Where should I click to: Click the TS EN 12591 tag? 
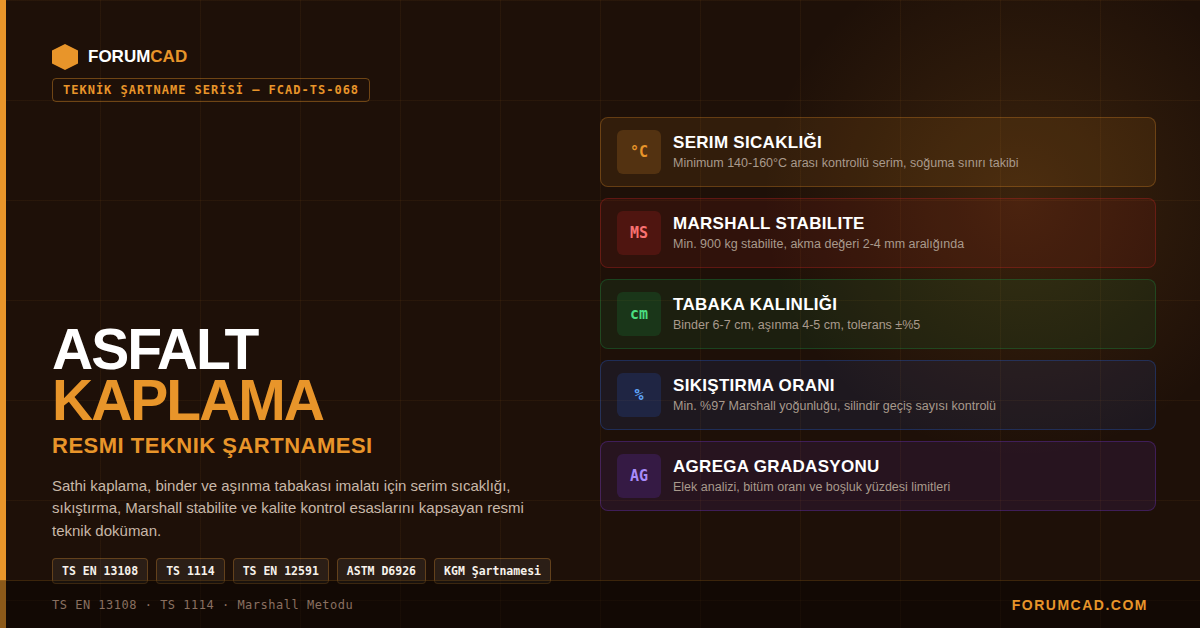point(281,571)
